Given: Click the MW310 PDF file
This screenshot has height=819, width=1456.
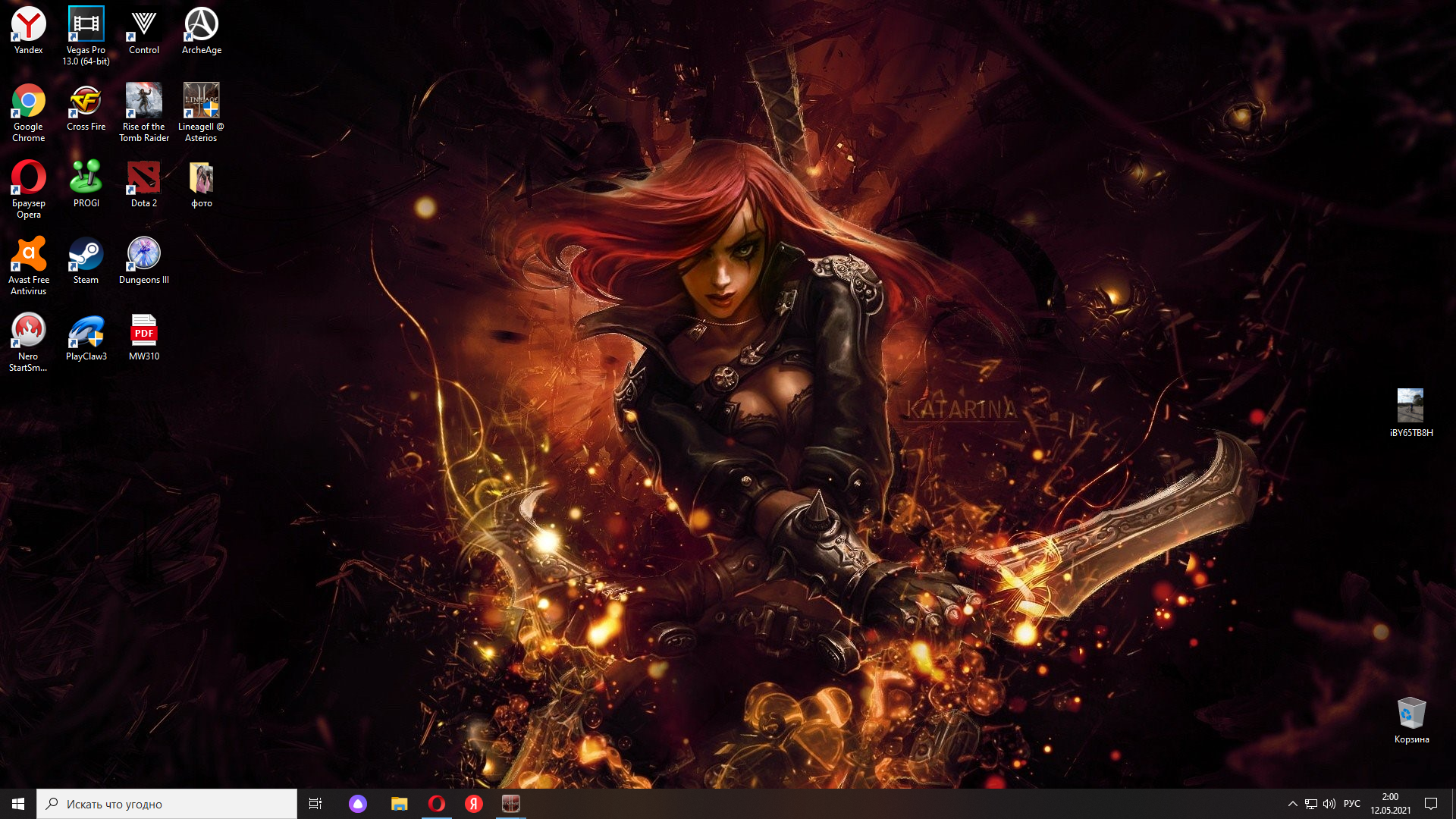Looking at the screenshot, I should coord(143,337).
